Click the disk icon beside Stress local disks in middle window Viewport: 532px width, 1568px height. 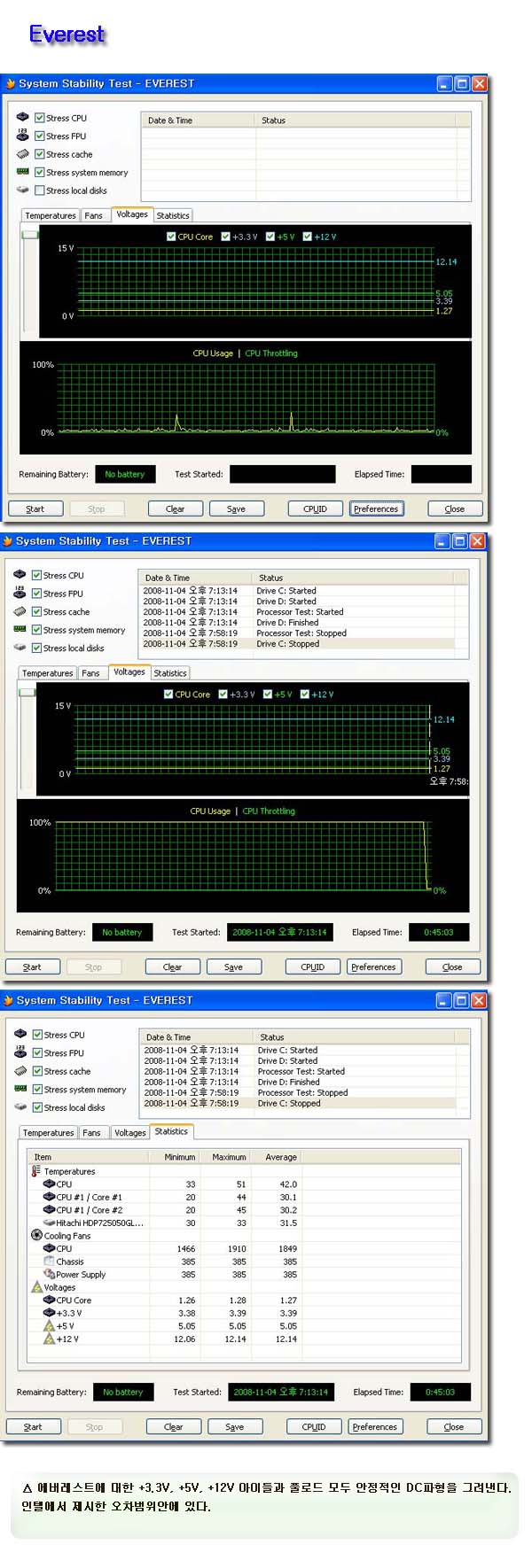pos(20,647)
